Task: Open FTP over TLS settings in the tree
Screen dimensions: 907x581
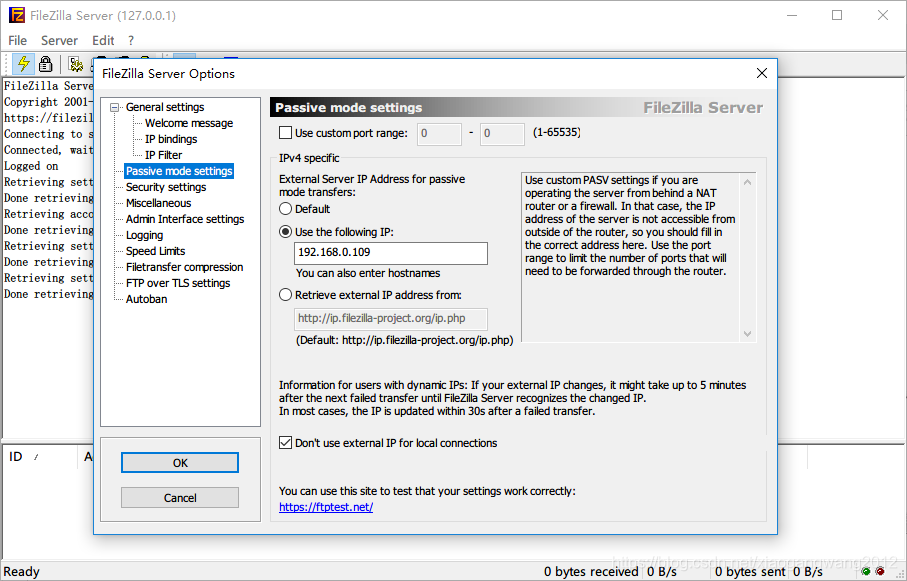Action: (x=178, y=283)
